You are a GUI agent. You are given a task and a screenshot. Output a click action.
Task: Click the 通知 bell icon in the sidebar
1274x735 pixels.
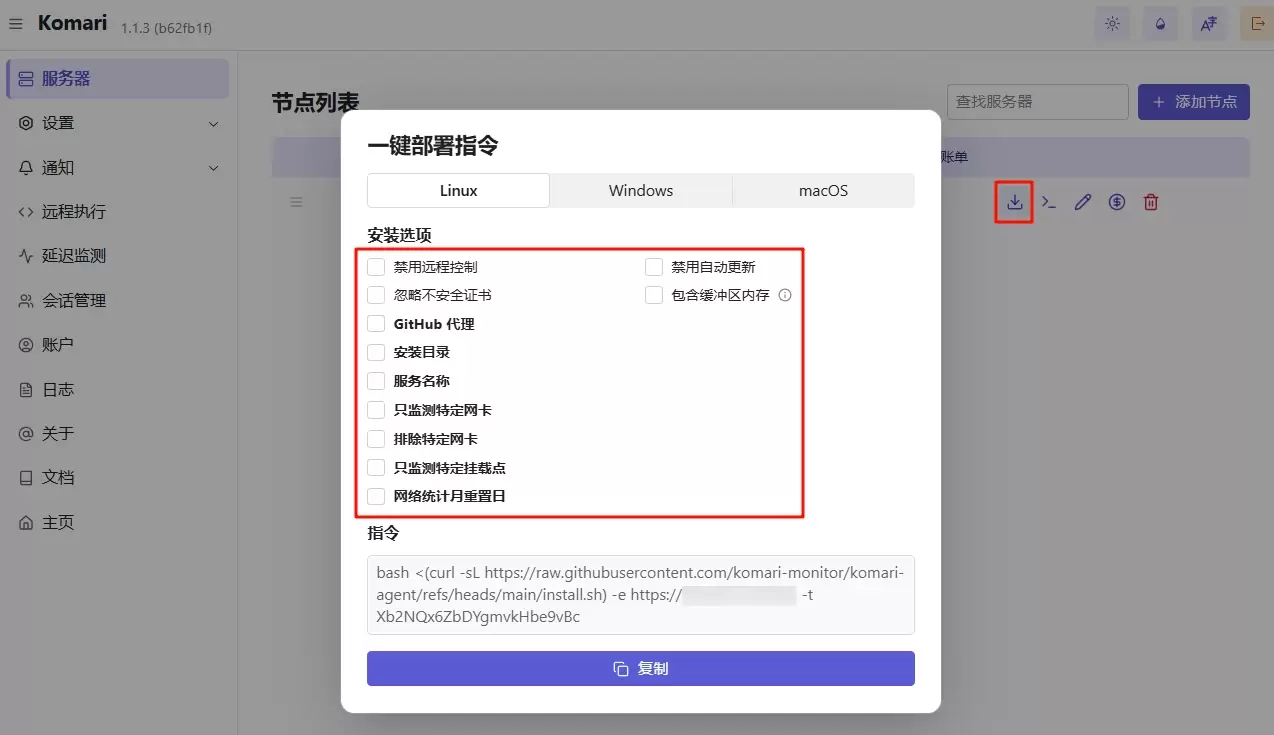(x=26, y=168)
